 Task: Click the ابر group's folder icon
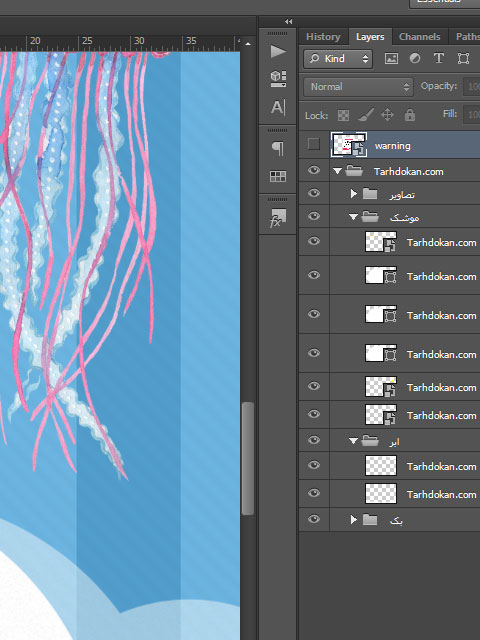[x=370, y=440]
